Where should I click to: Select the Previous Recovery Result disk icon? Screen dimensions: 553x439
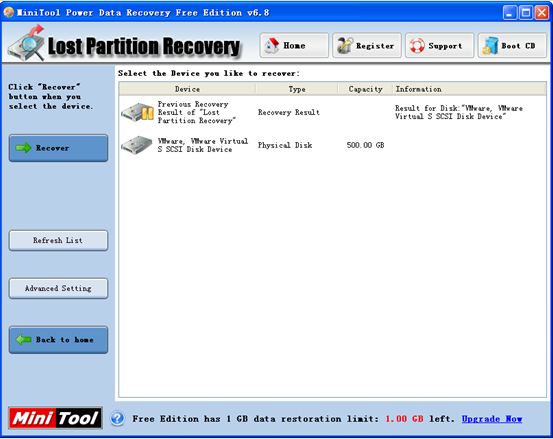138,113
